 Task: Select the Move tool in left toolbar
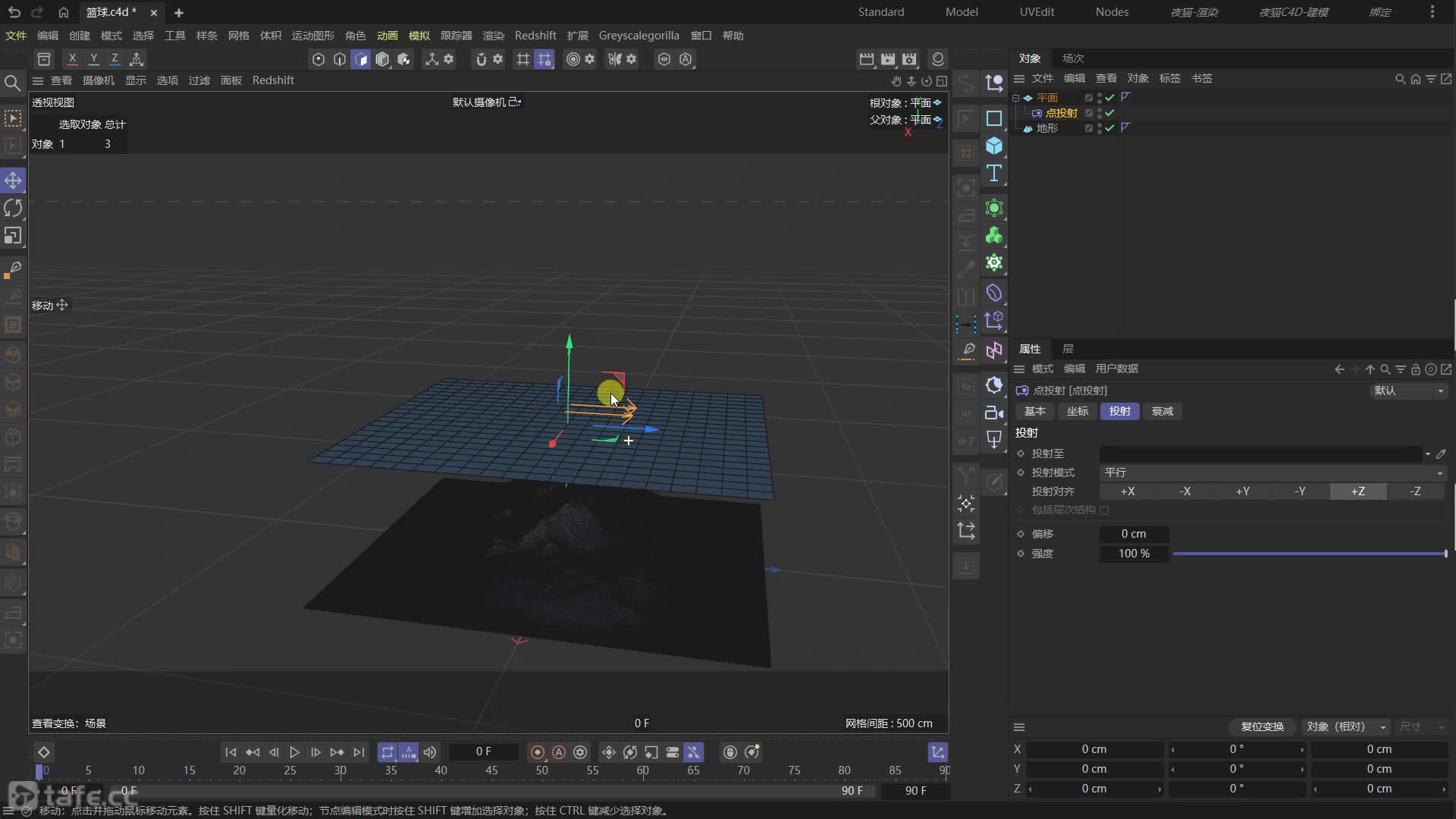click(13, 180)
